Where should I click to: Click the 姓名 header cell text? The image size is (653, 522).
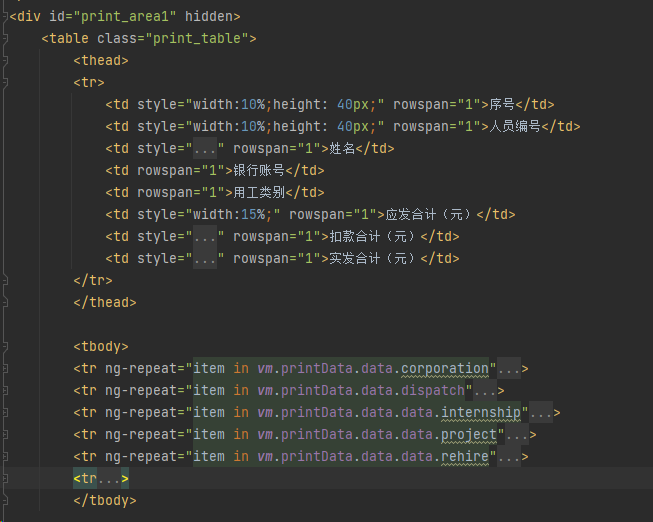(342, 148)
